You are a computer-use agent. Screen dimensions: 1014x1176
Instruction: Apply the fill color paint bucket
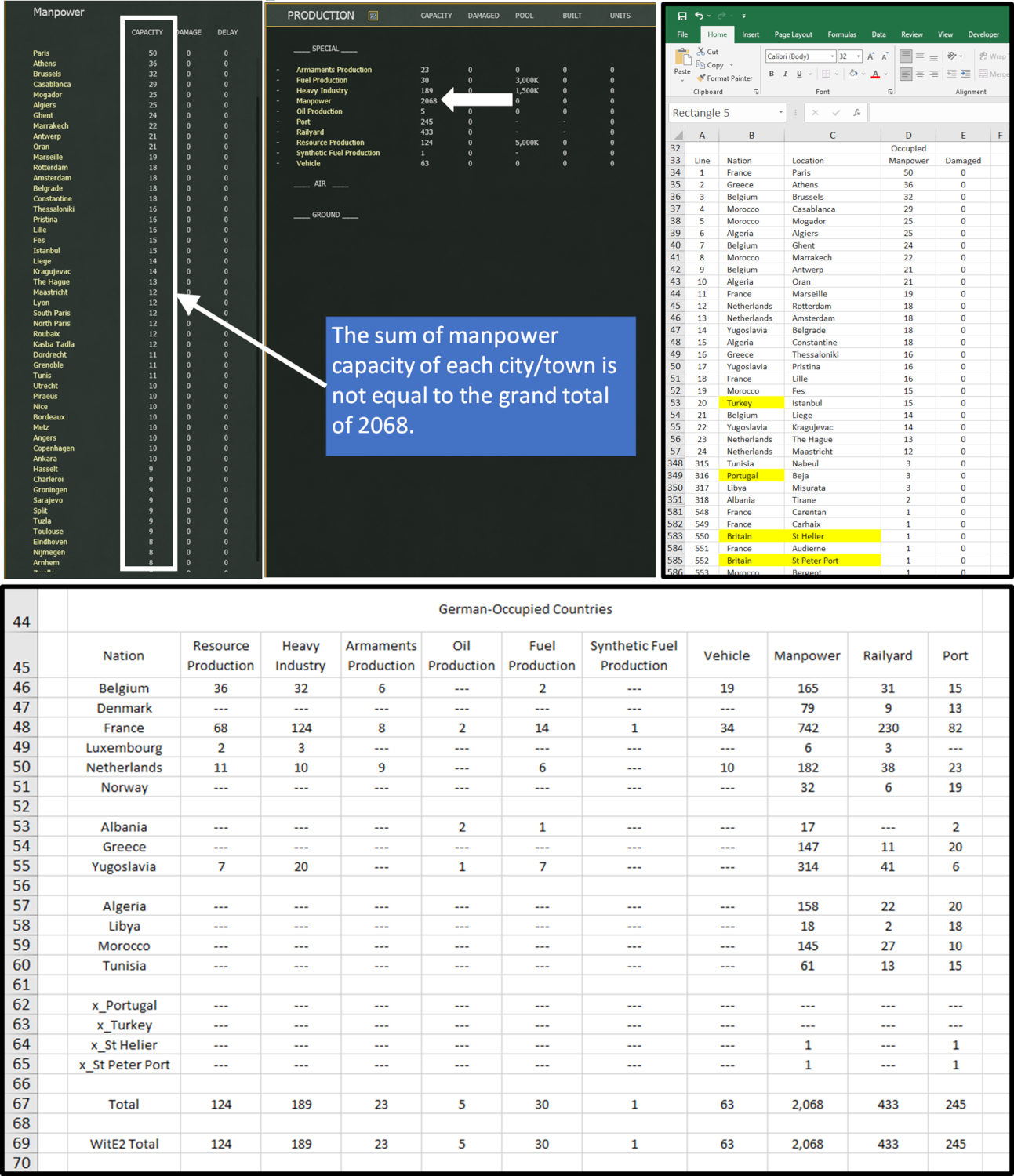coord(853,74)
